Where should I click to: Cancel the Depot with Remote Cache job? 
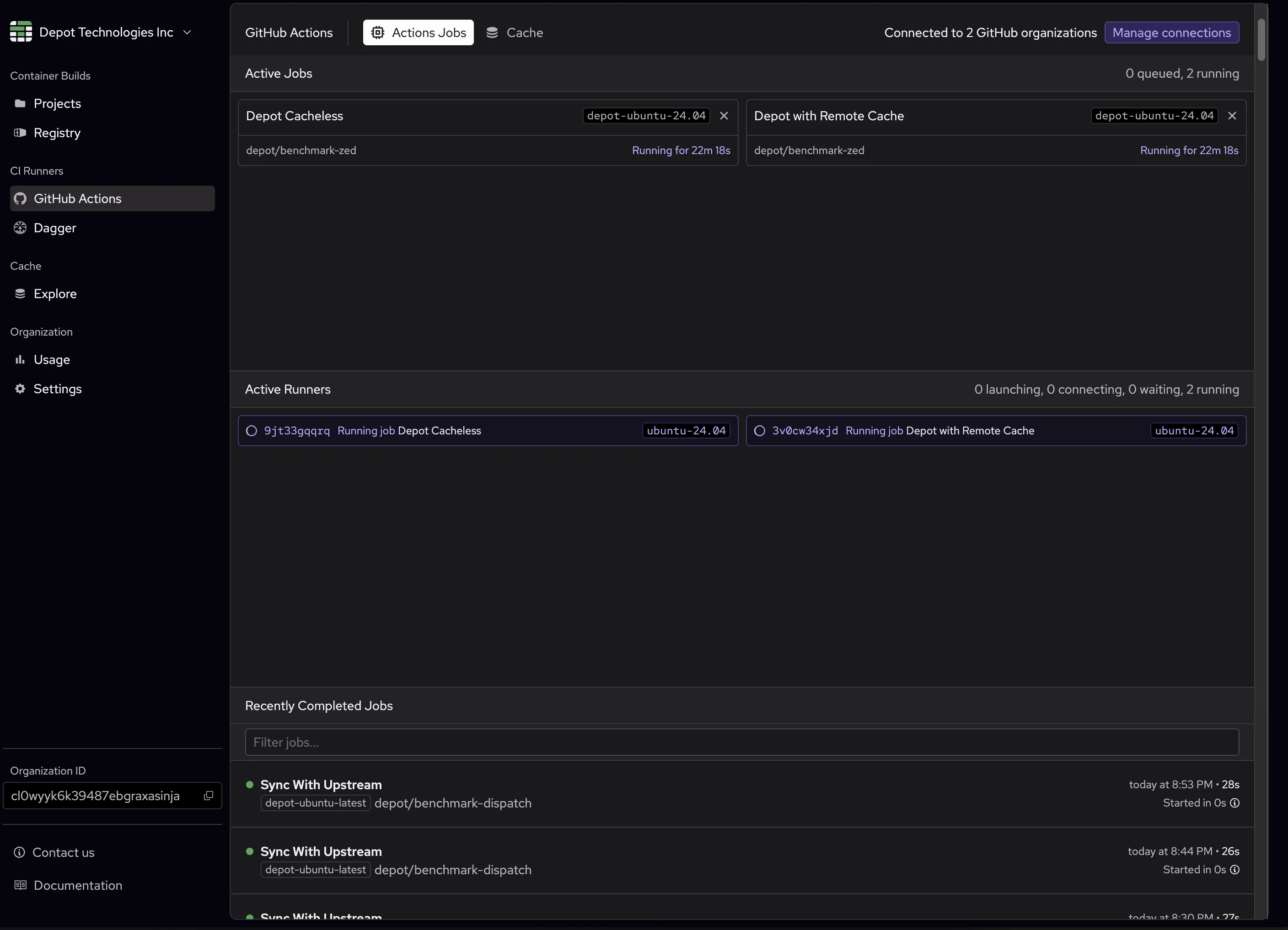point(1232,116)
